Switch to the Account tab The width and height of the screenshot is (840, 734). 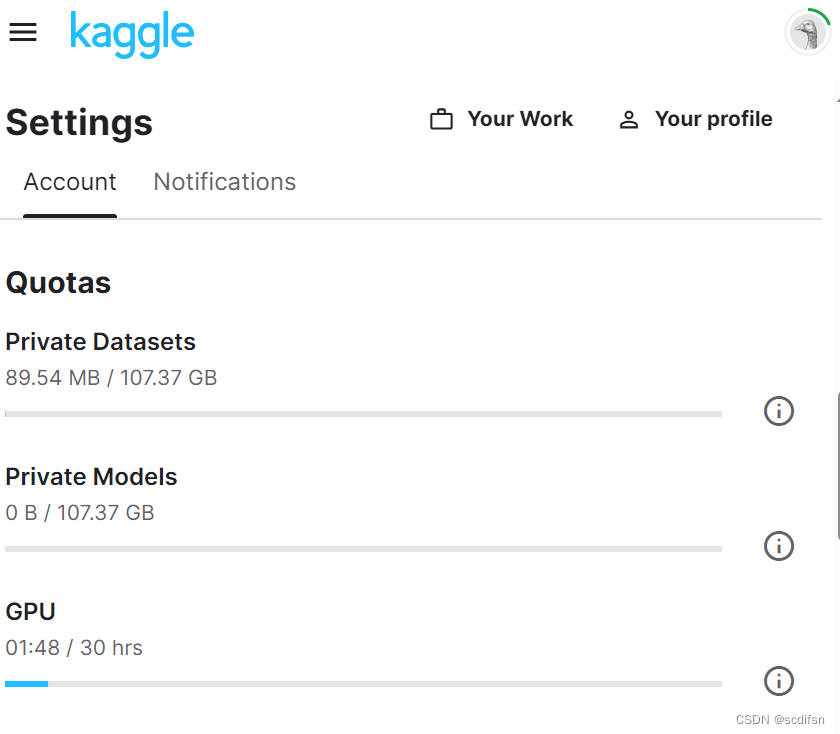coord(70,182)
